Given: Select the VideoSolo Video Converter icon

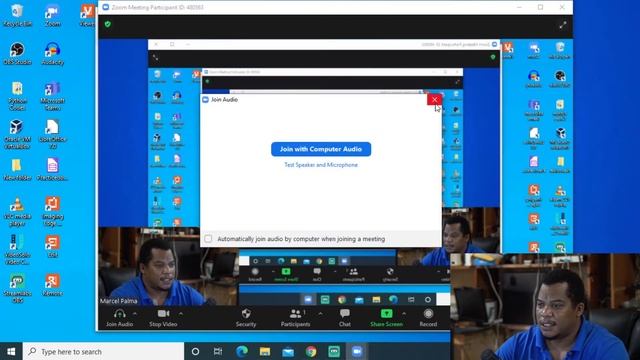Looking at the screenshot, I should point(17,249).
